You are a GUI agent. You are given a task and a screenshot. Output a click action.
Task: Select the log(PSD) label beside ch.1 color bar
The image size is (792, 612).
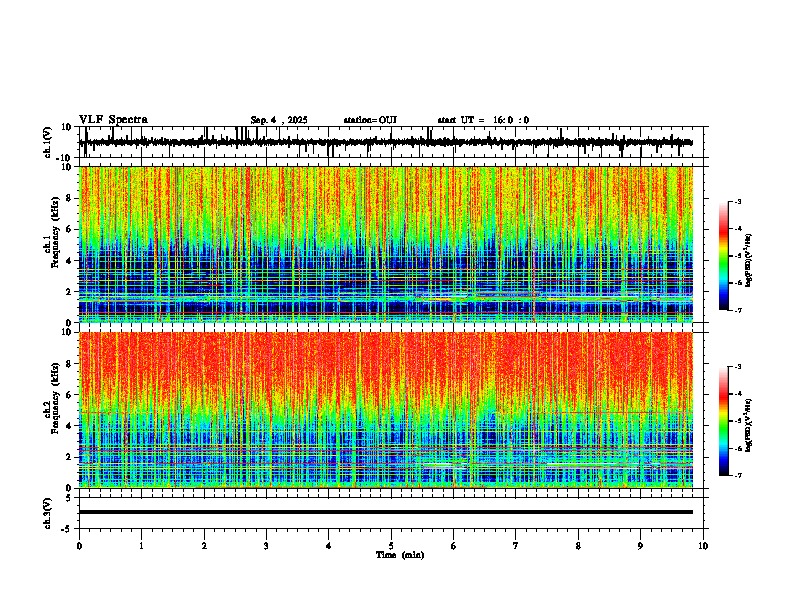pyautogui.click(x=749, y=261)
